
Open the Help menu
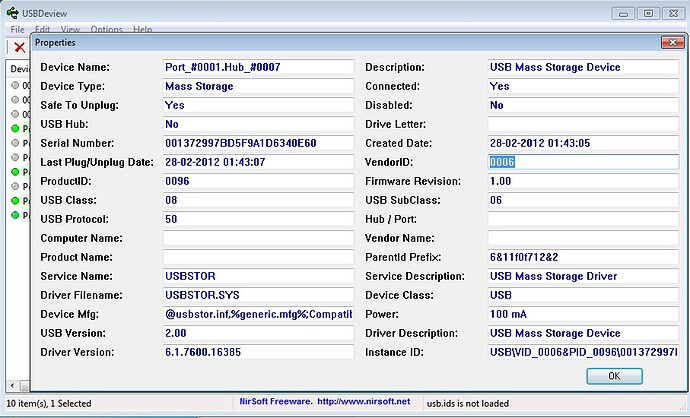pyautogui.click(x=143, y=29)
